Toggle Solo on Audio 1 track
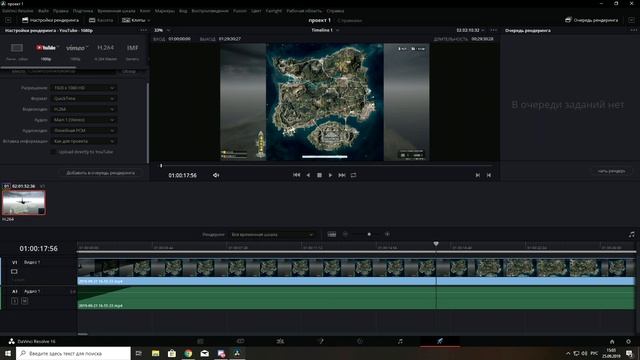 [x=15, y=301]
